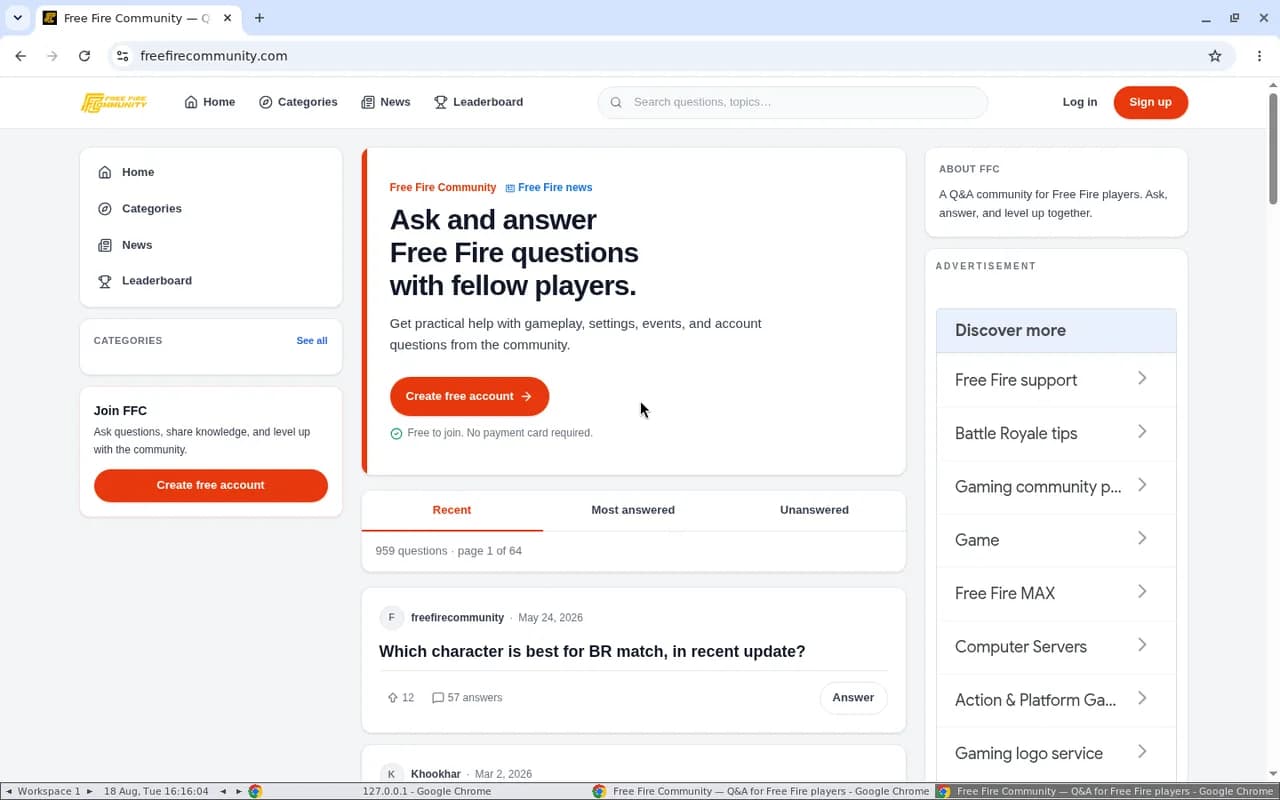1280x800 pixels.
Task: Expand the Game row chevron
Action: click(x=1142, y=538)
